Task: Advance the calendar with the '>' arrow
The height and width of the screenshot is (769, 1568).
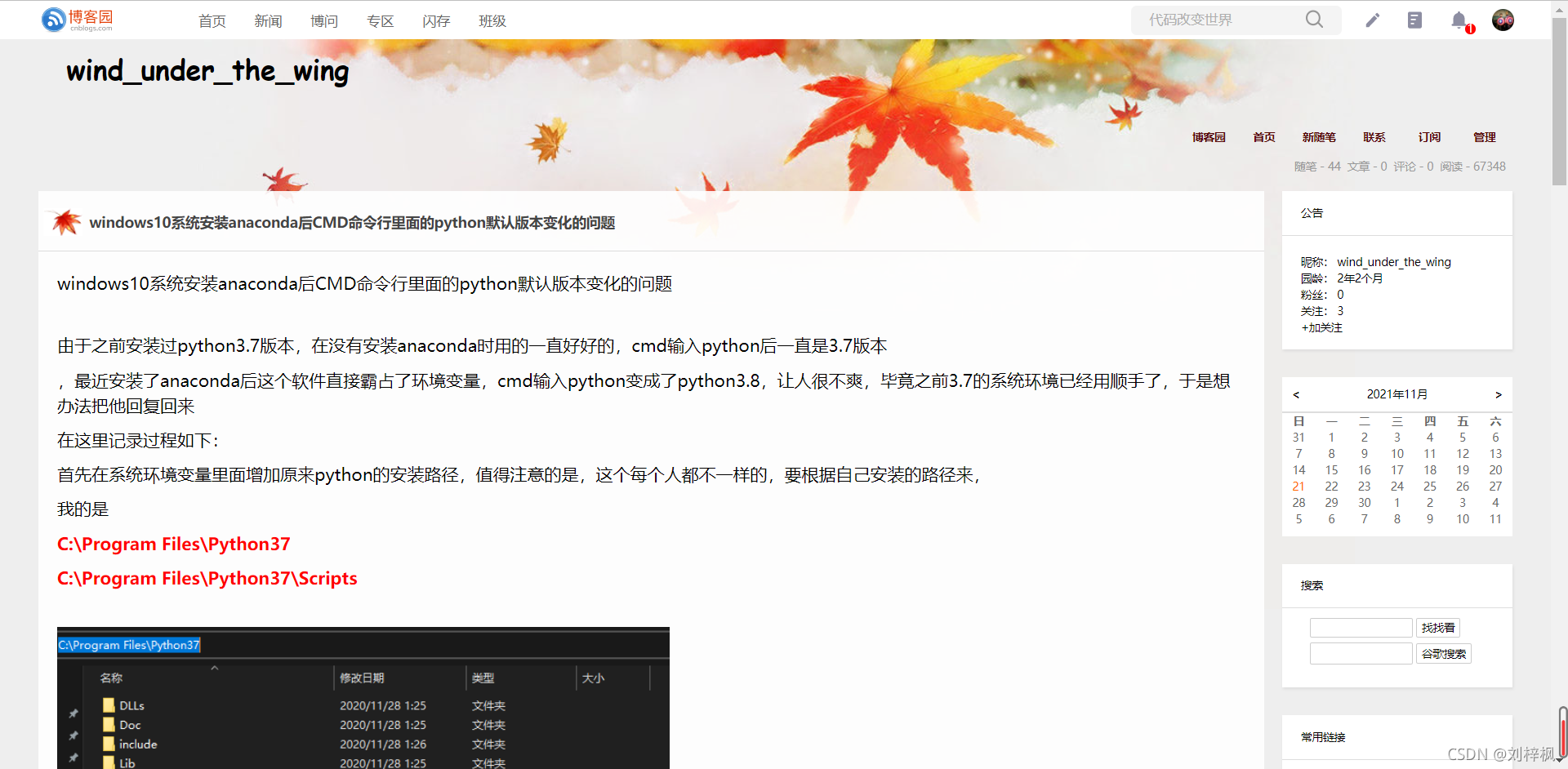Action: click(1499, 394)
